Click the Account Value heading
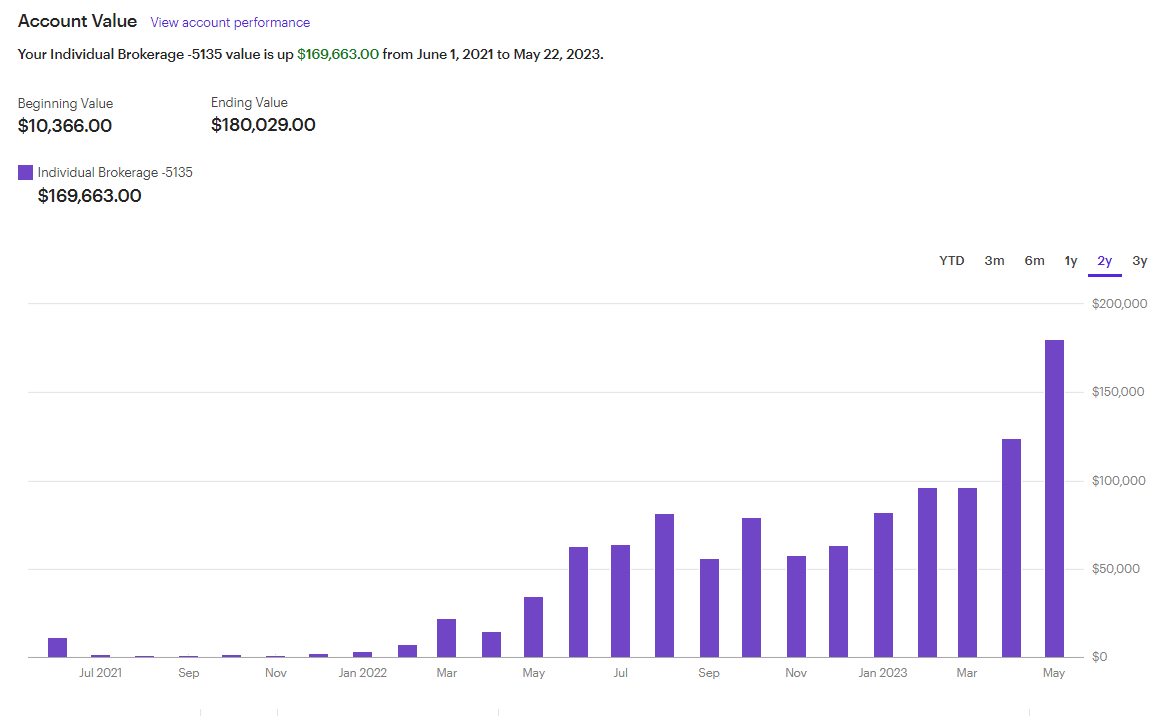The width and height of the screenshot is (1172, 716). click(78, 21)
